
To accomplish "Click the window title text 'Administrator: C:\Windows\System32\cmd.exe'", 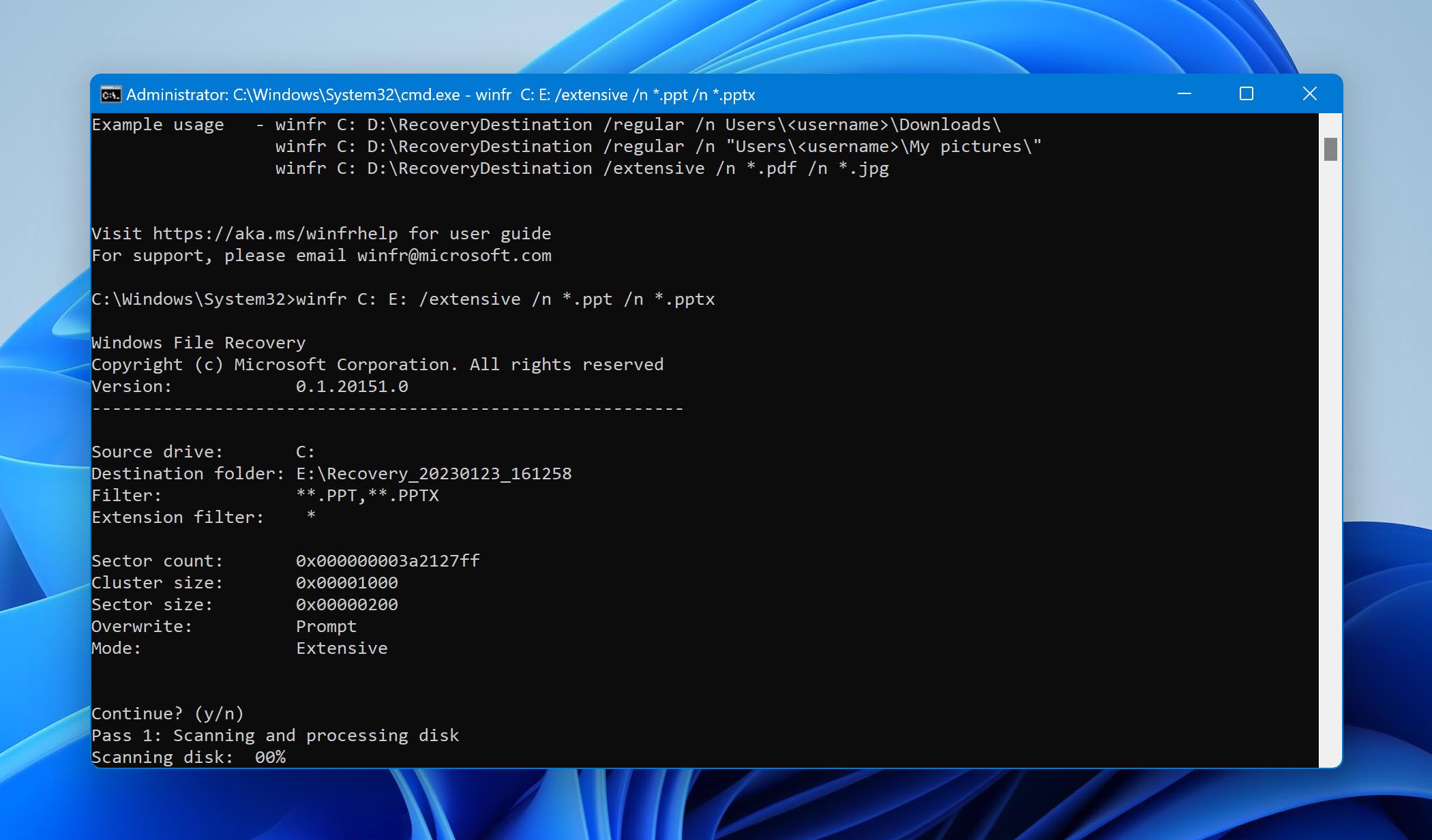I will coord(293,95).
